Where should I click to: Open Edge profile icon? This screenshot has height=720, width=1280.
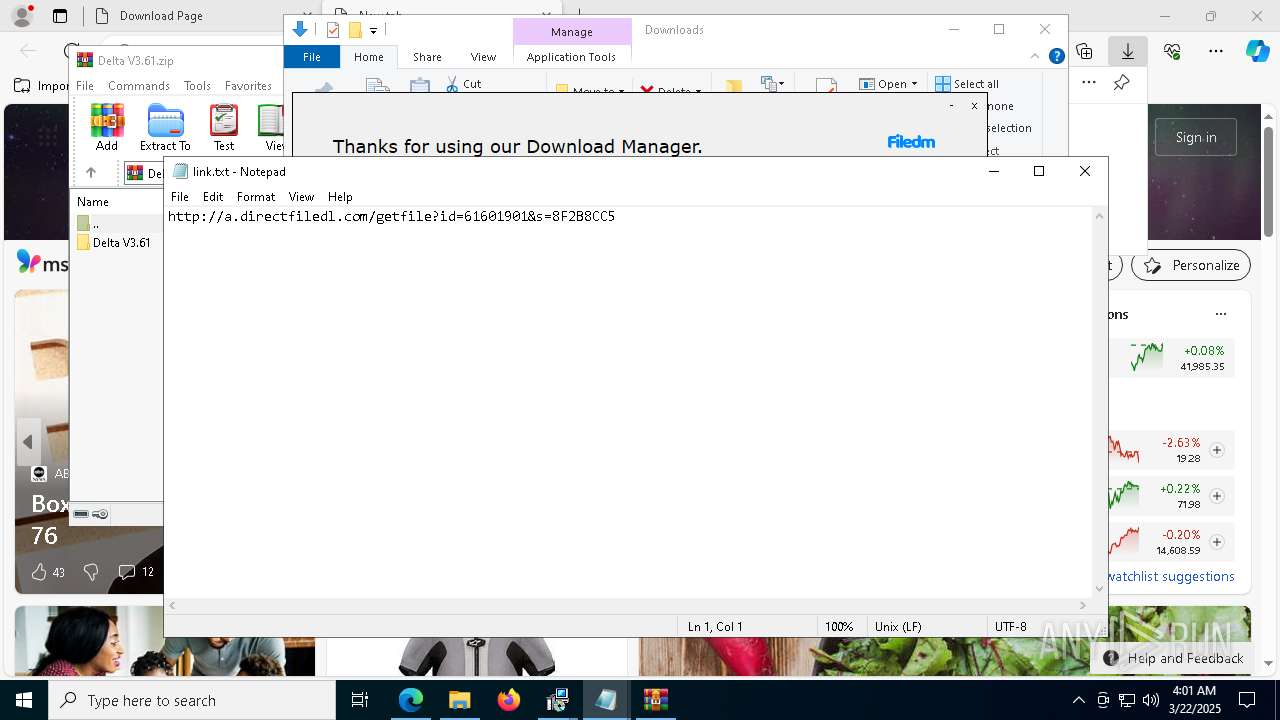[x=22, y=16]
